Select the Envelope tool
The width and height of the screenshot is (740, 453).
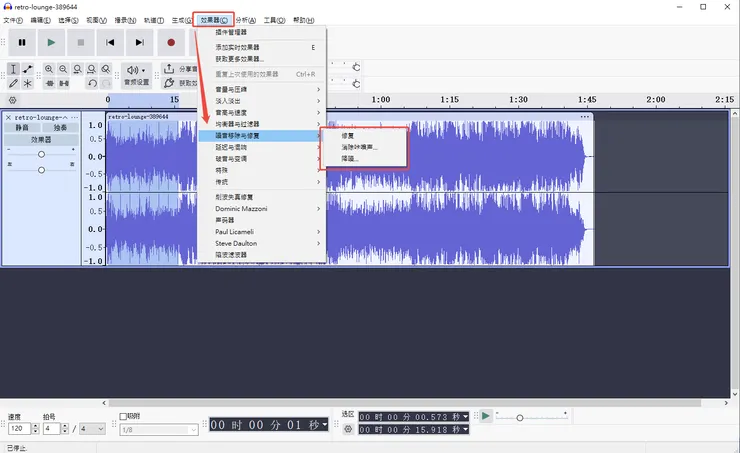pos(28,69)
